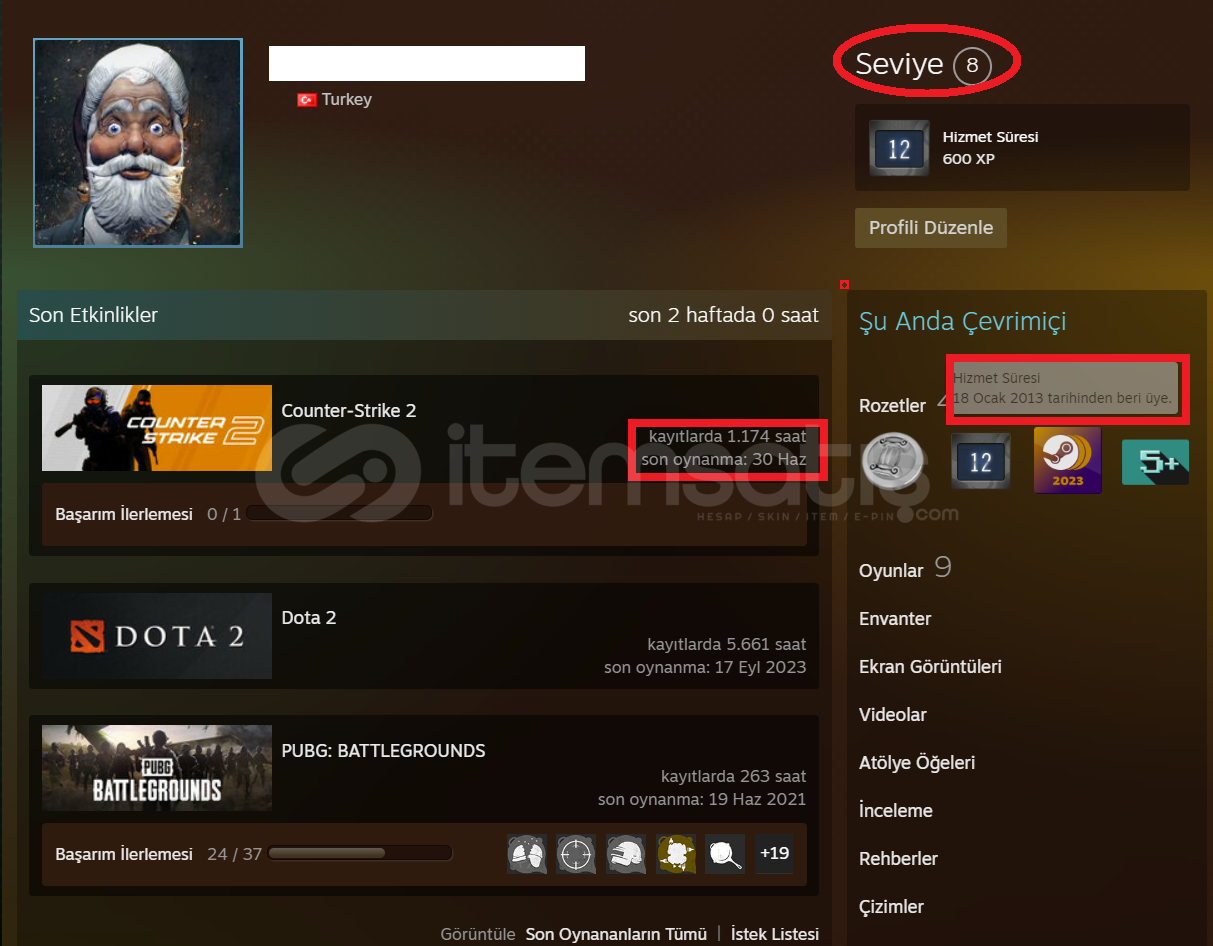
Task: Open the silver pillar coin badge
Action: point(895,461)
